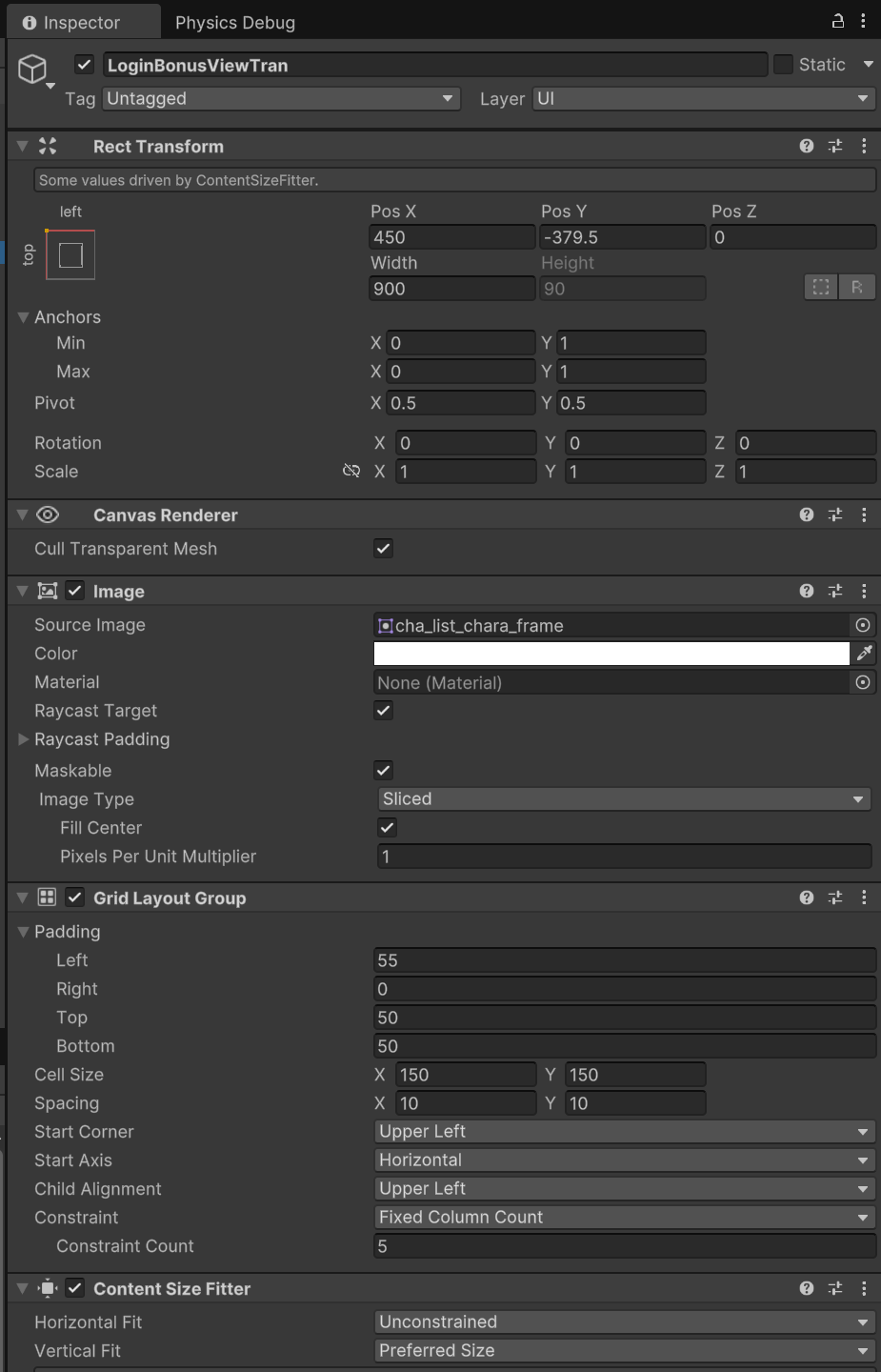The height and width of the screenshot is (1372, 881).
Task: Expand the Raycast Padding section
Action: 24,739
